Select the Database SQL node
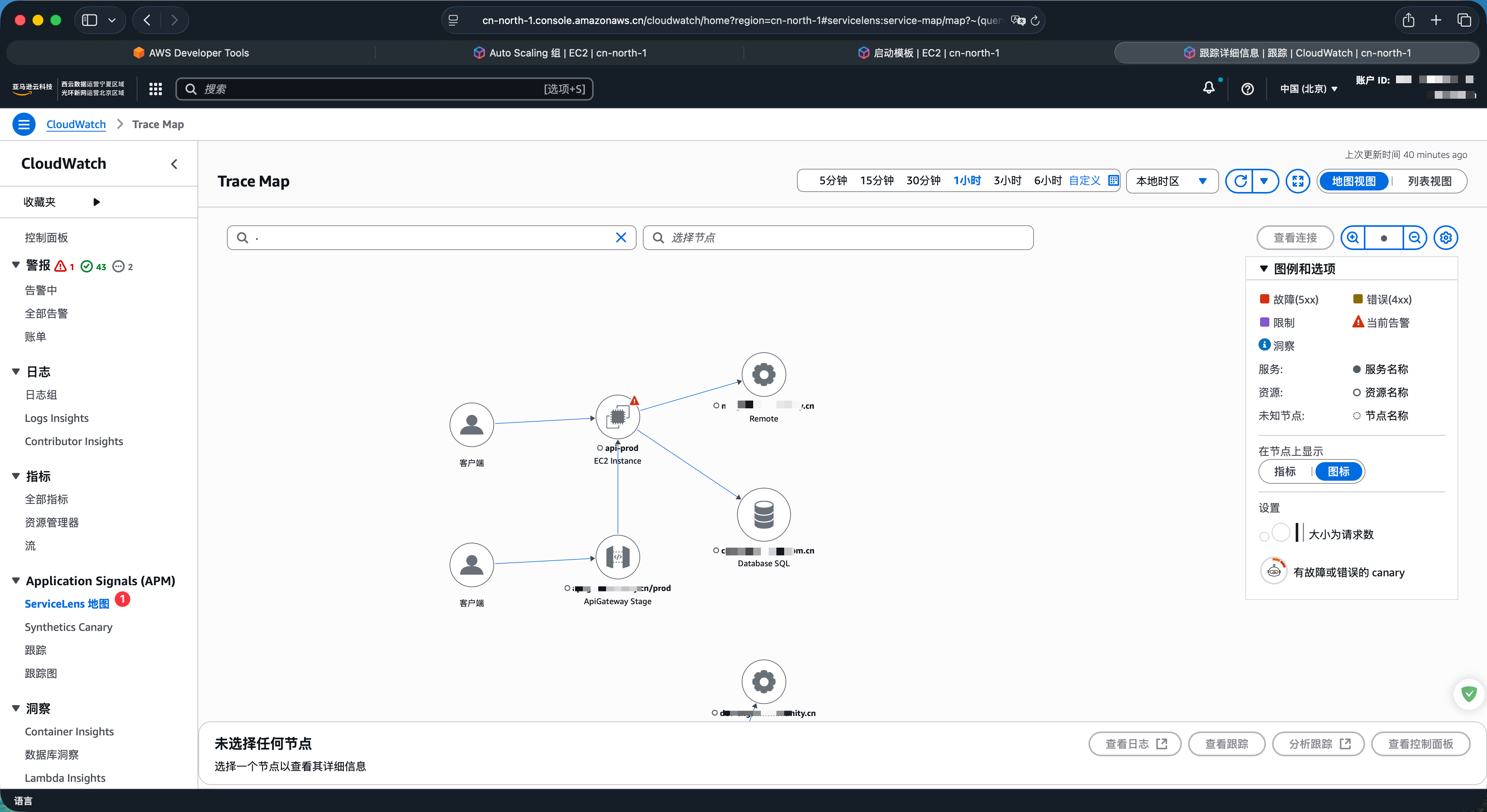This screenshot has height=812, width=1487. coord(763,515)
